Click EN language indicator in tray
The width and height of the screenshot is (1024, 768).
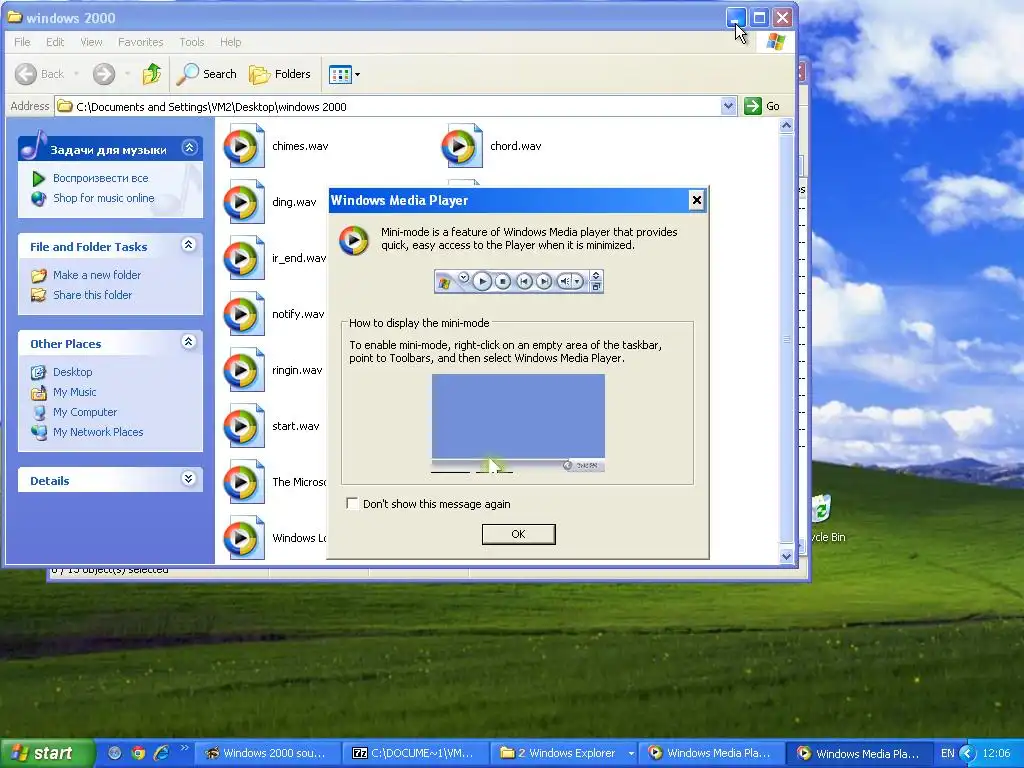(948, 753)
